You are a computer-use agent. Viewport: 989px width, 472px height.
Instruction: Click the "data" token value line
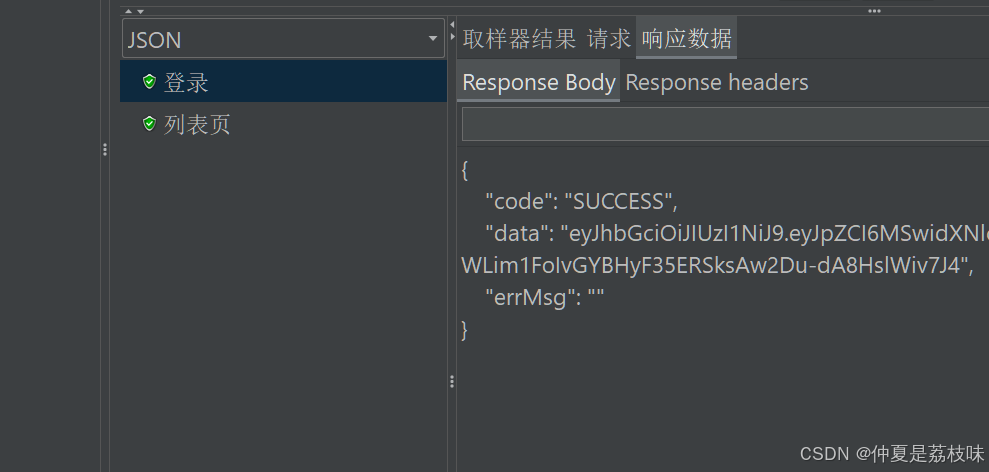(737, 233)
